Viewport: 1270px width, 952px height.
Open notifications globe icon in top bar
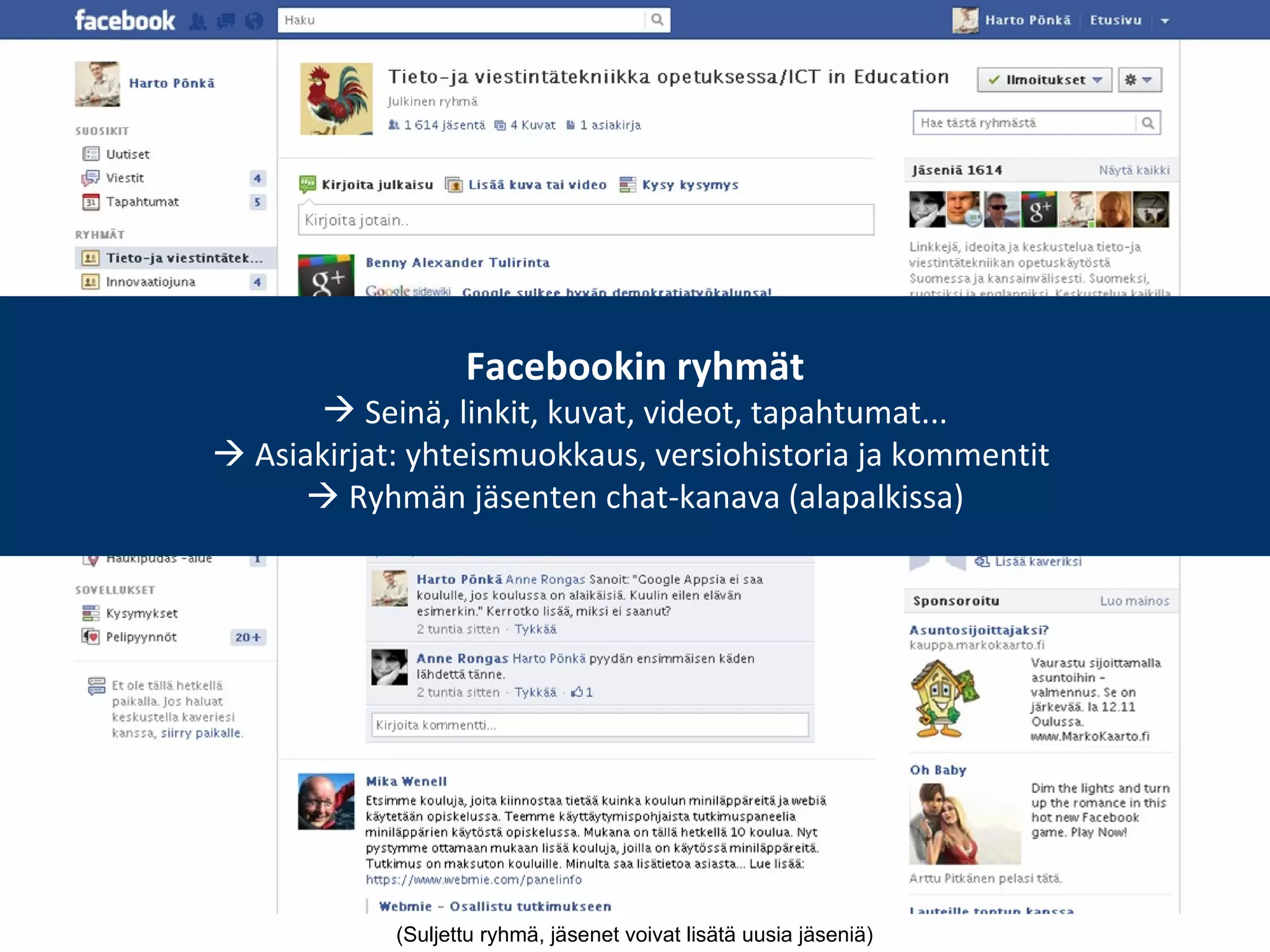tap(254, 21)
